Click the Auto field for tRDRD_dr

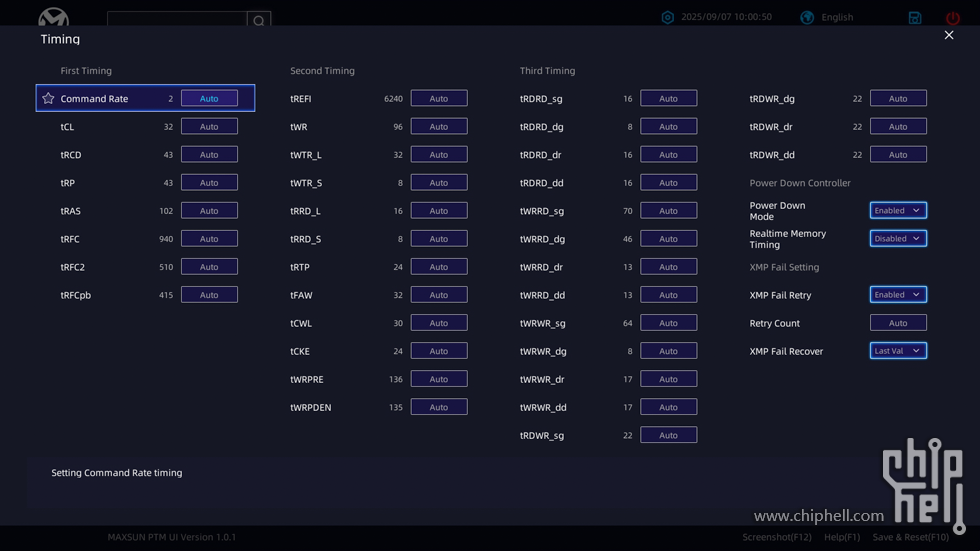tap(669, 154)
